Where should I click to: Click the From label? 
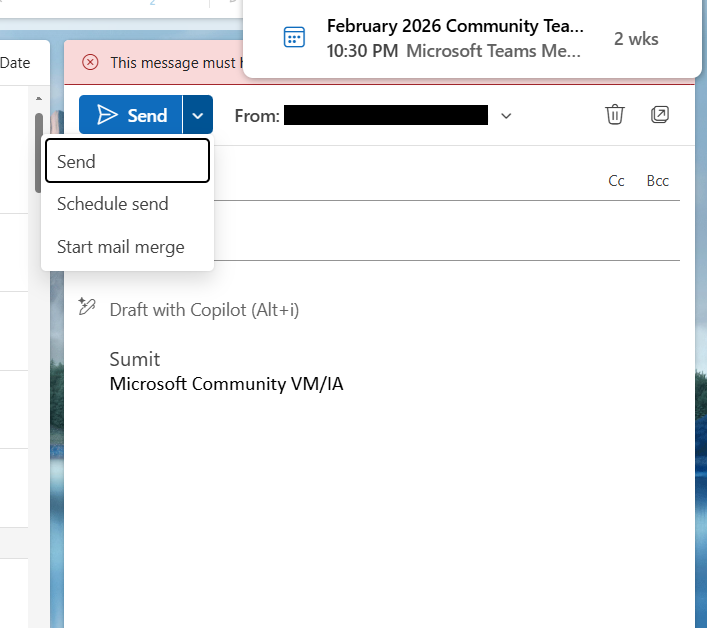(x=257, y=116)
